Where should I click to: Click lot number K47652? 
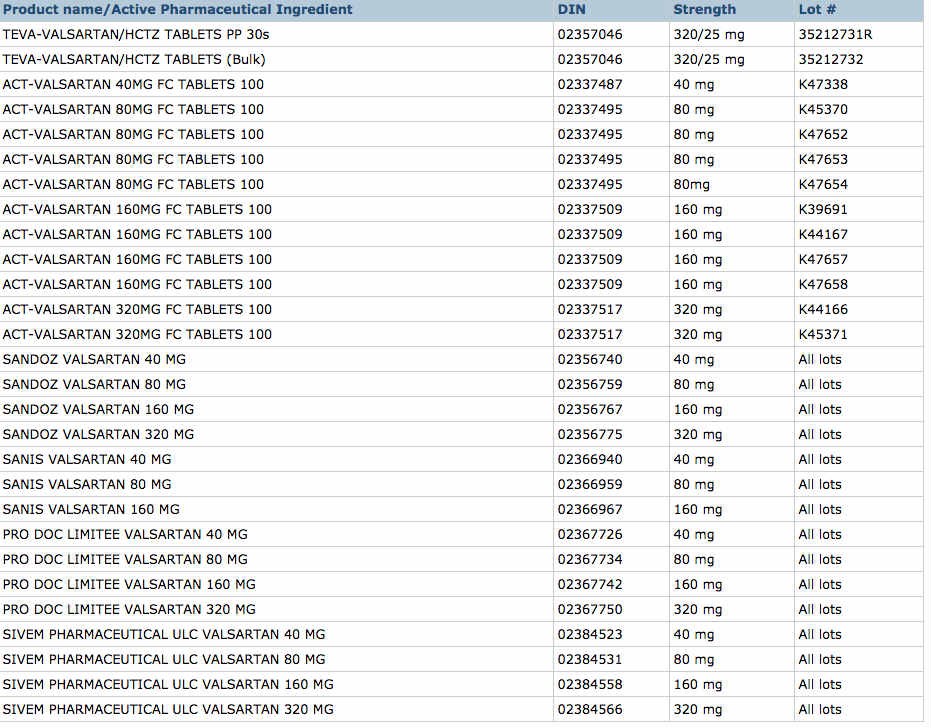[823, 134]
